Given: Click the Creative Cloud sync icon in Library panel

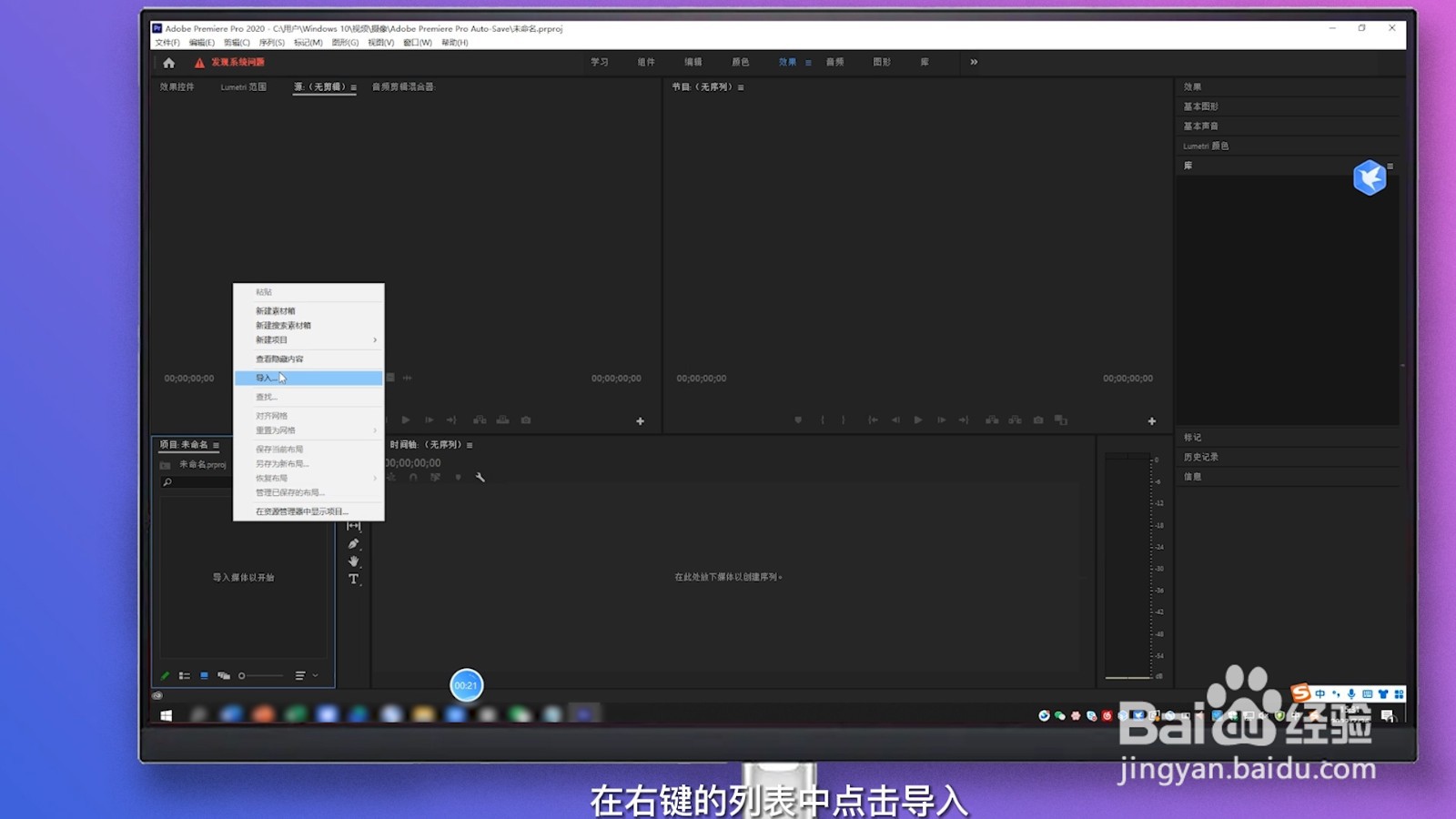Looking at the screenshot, I should click(x=1370, y=178).
